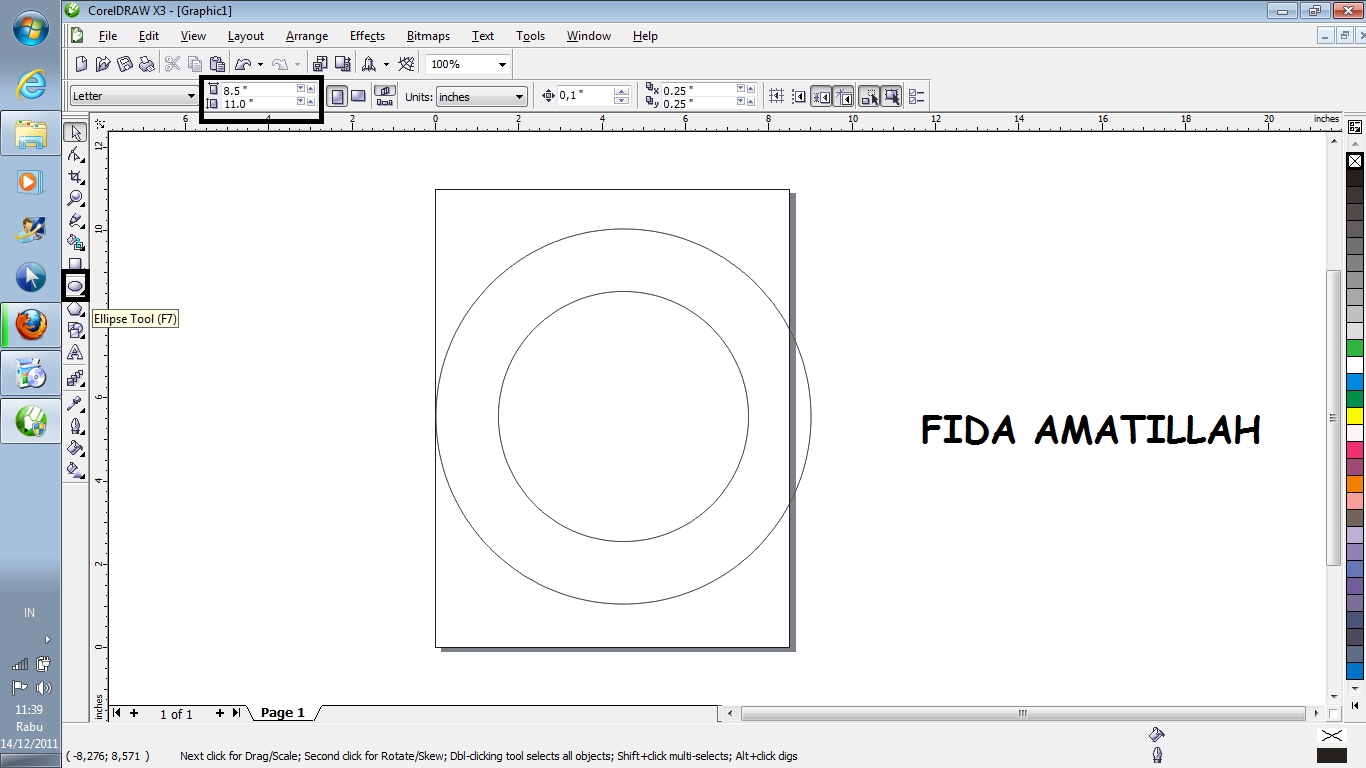Expand the application launcher arrow
The width and height of the screenshot is (1366, 768).
click(x=386, y=64)
